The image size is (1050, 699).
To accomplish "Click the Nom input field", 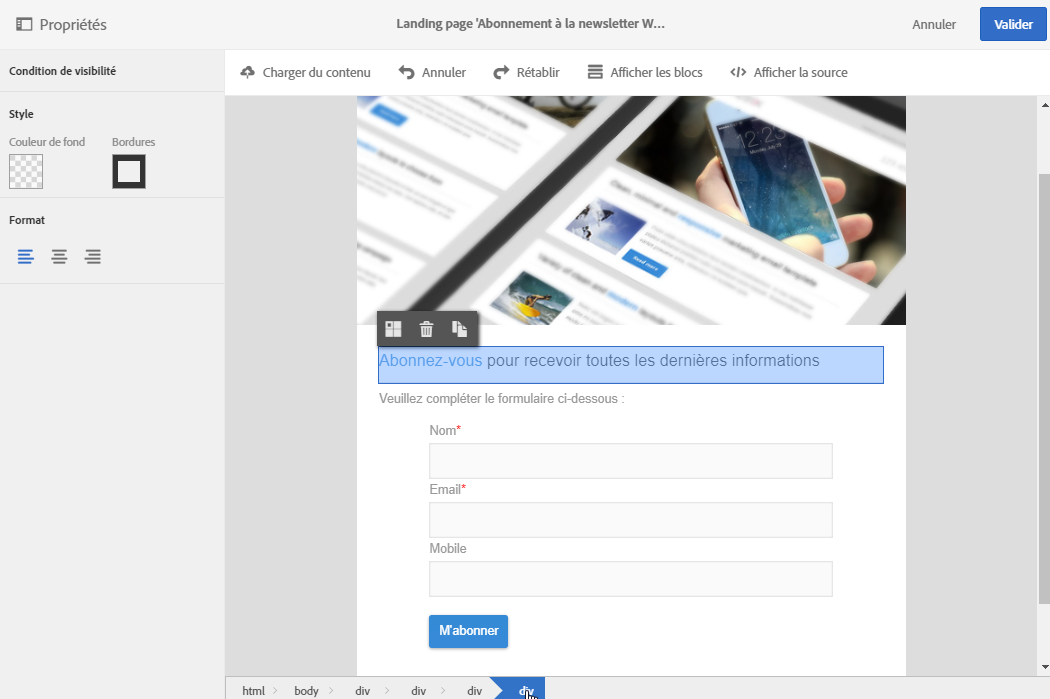I will tap(631, 461).
